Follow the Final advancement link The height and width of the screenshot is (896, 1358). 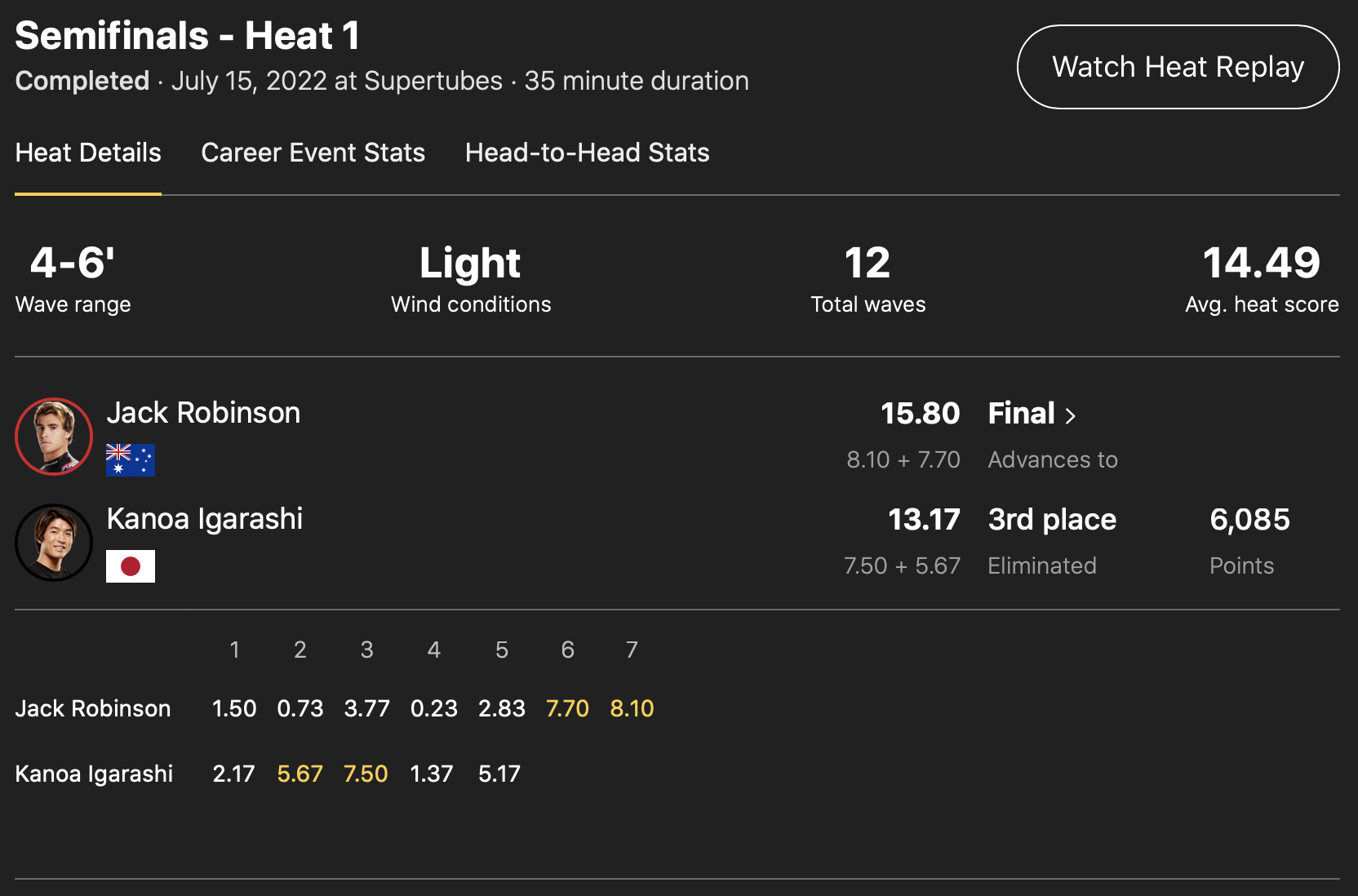click(x=1022, y=414)
